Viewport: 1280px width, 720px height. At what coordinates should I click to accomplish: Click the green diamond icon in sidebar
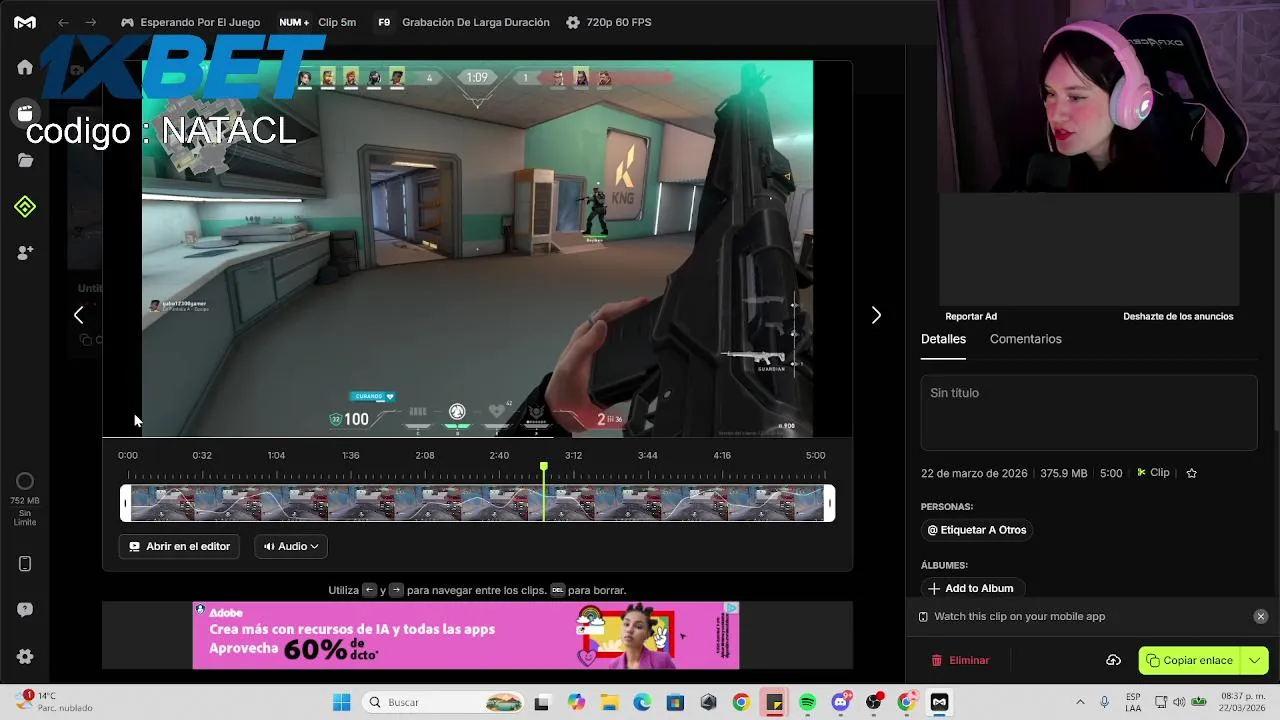point(25,207)
